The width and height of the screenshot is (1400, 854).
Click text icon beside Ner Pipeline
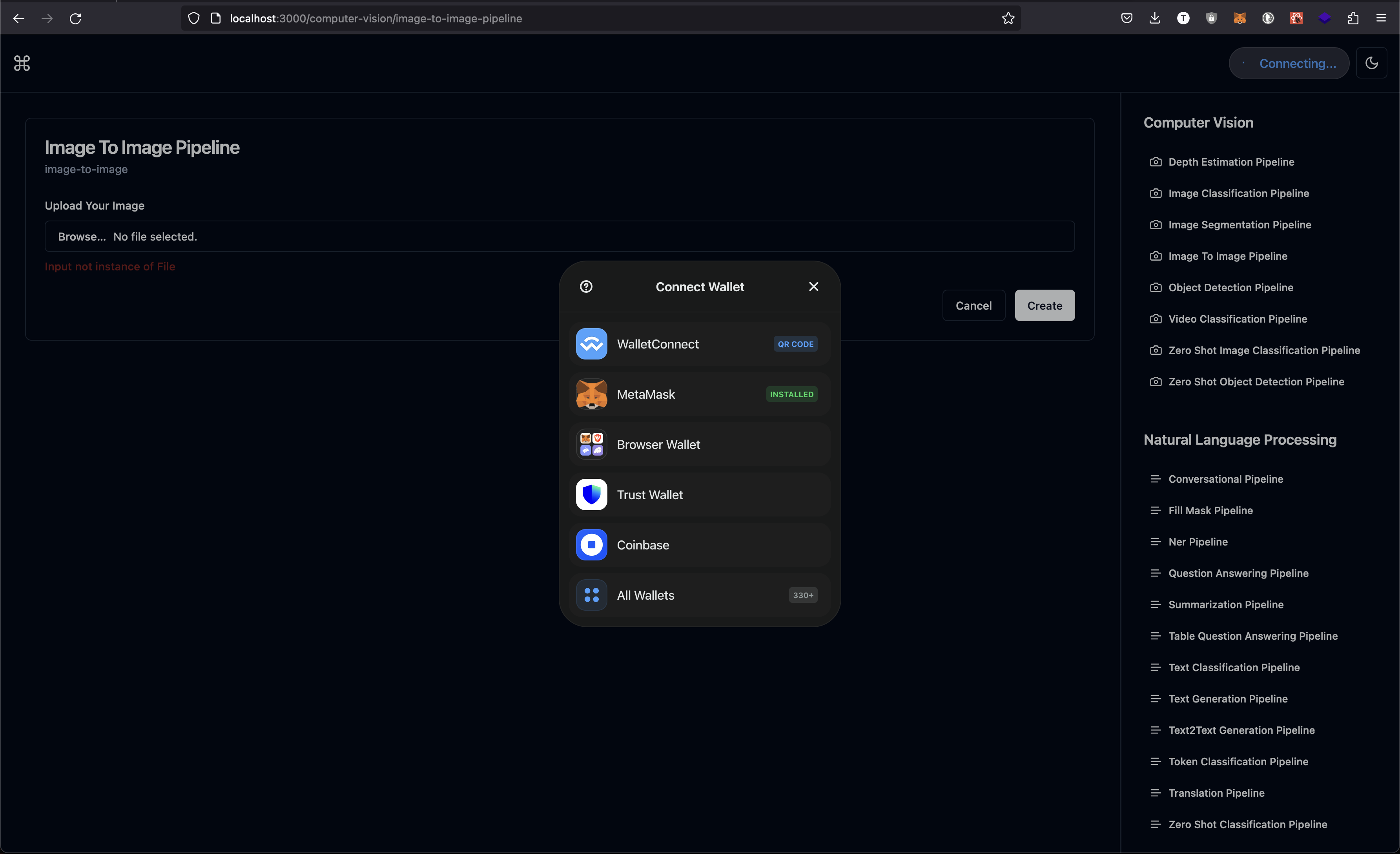tap(1155, 542)
